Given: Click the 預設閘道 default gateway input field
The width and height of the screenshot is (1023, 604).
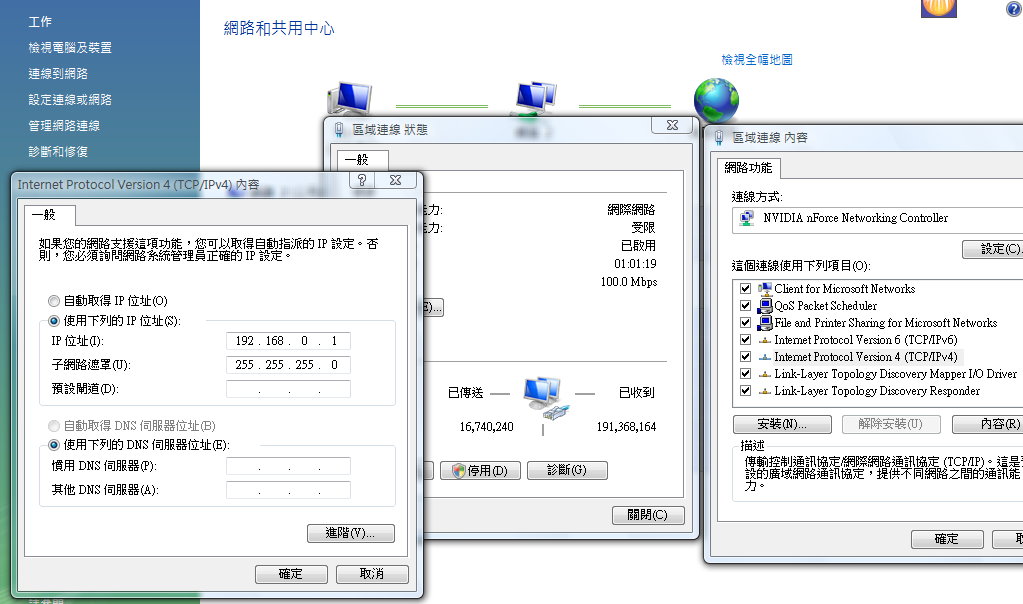Looking at the screenshot, I should click(288, 389).
